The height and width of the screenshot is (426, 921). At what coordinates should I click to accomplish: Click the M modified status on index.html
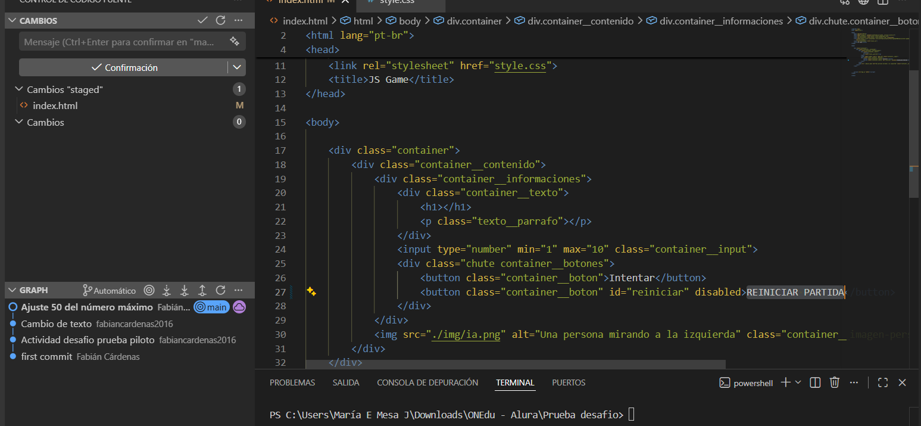(x=239, y=106)
